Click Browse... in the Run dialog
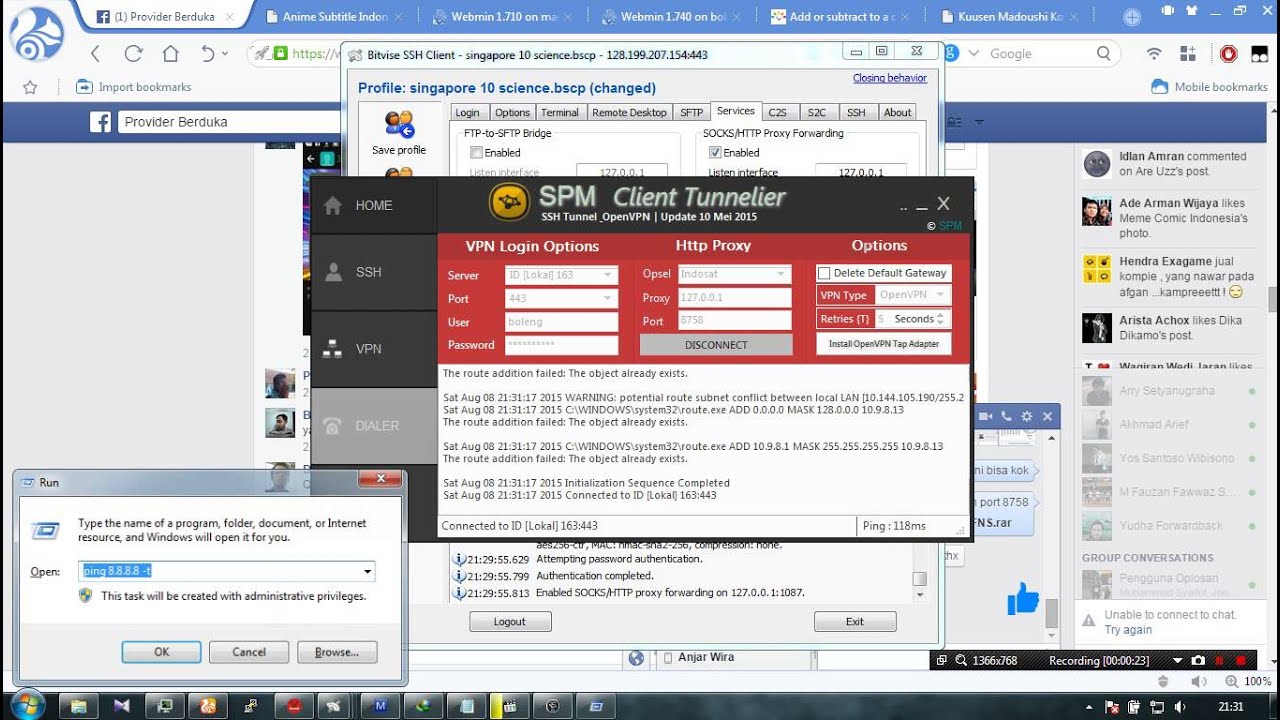 pyautogui.click(x=337, y=652)
